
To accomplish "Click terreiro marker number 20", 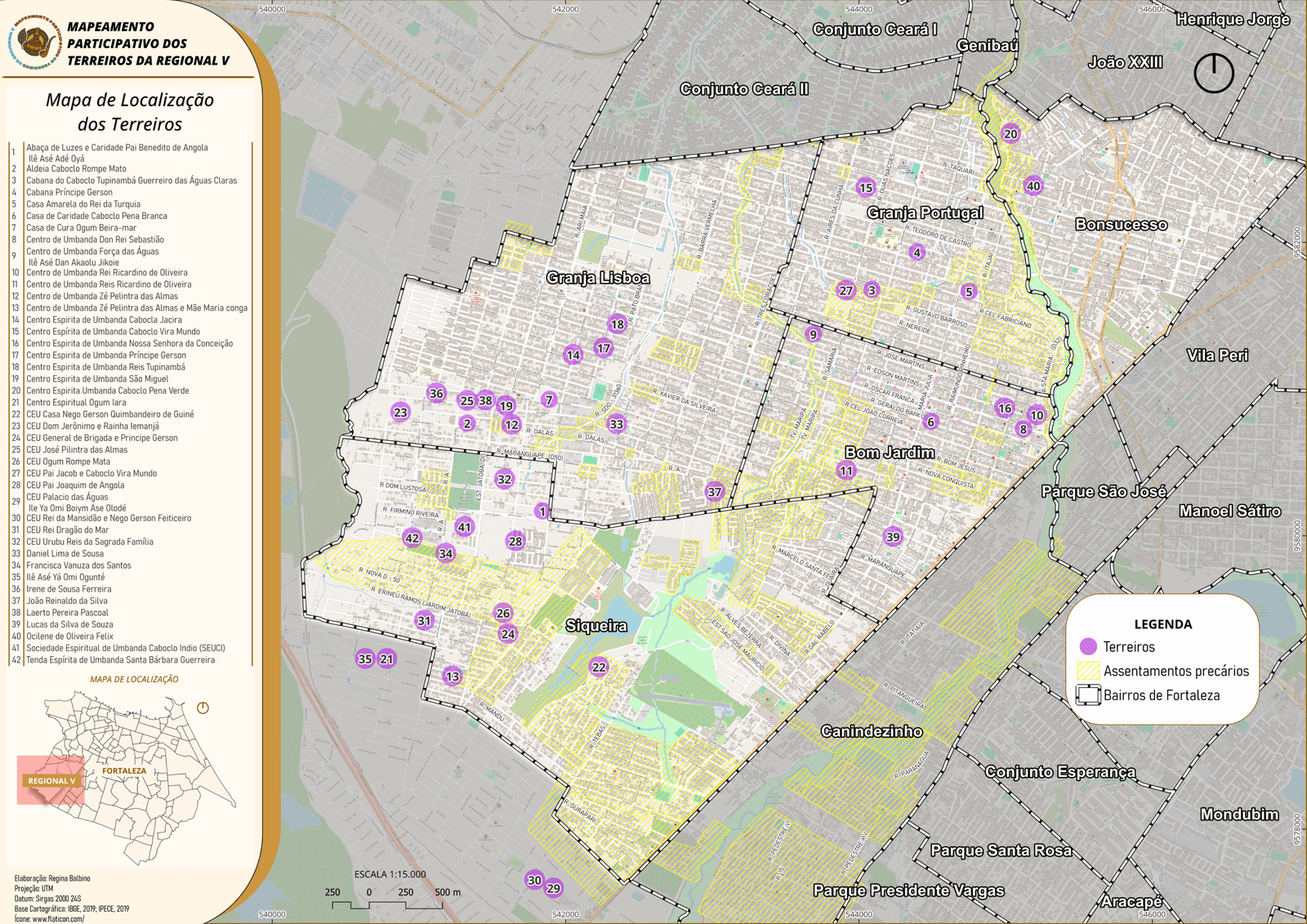I will (x=1010, y=134).
